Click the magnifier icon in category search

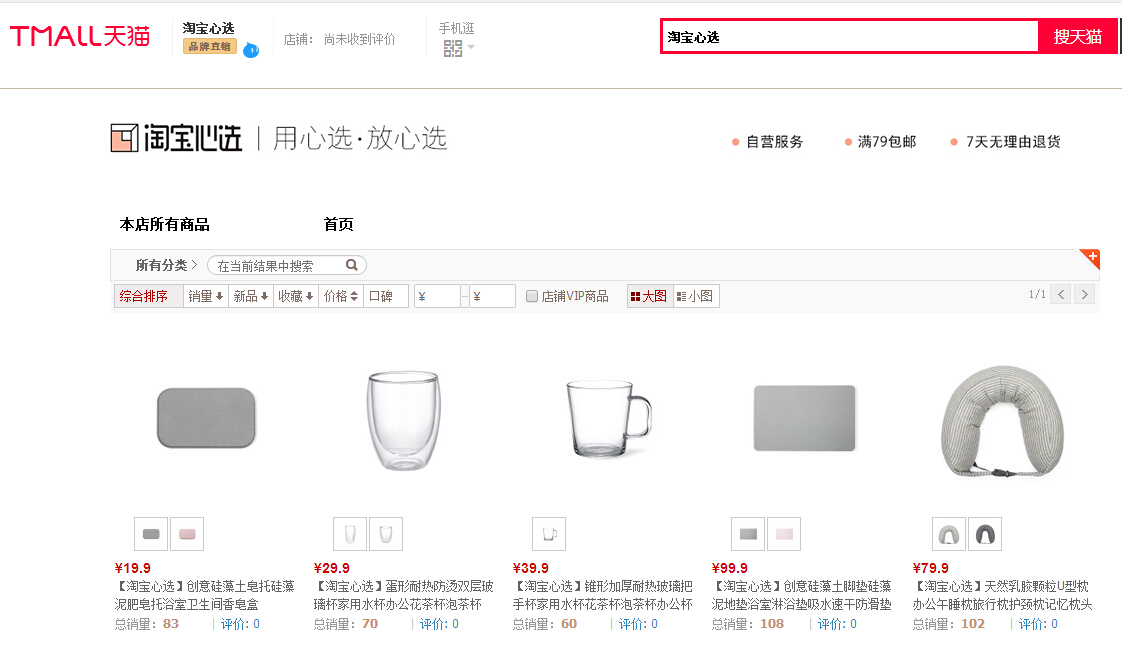tap(352, 266)
